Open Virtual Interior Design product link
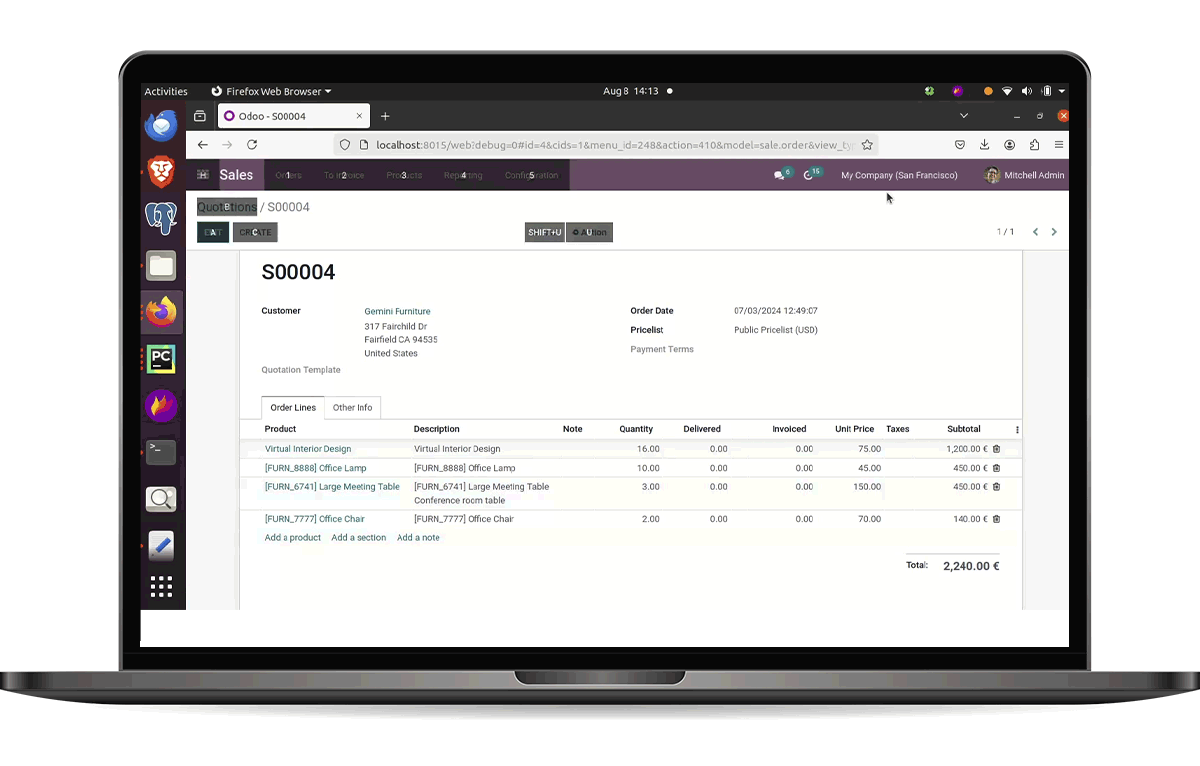This screenshot has height=766, width=1200. click(x=308, y=449)
